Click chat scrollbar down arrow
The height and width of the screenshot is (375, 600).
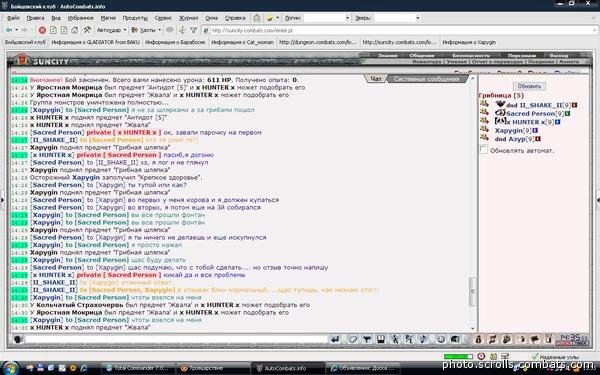click(x=473, y=328)
